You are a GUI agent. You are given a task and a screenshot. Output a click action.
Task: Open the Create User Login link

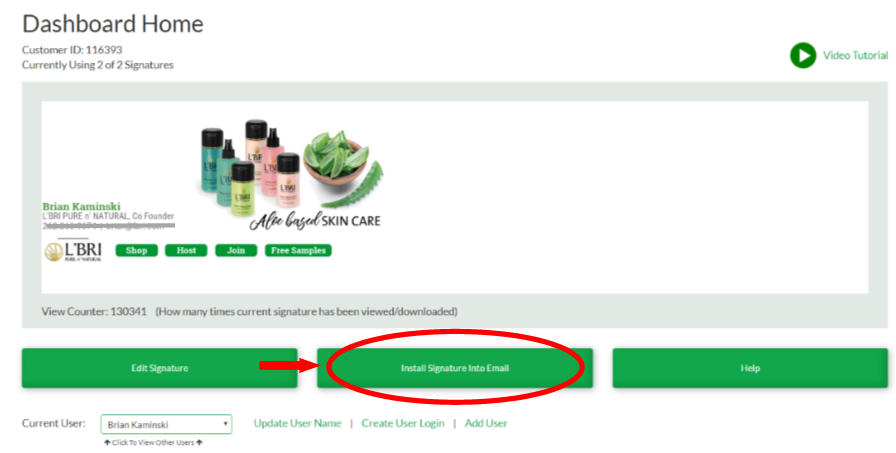tap(403, 423)
